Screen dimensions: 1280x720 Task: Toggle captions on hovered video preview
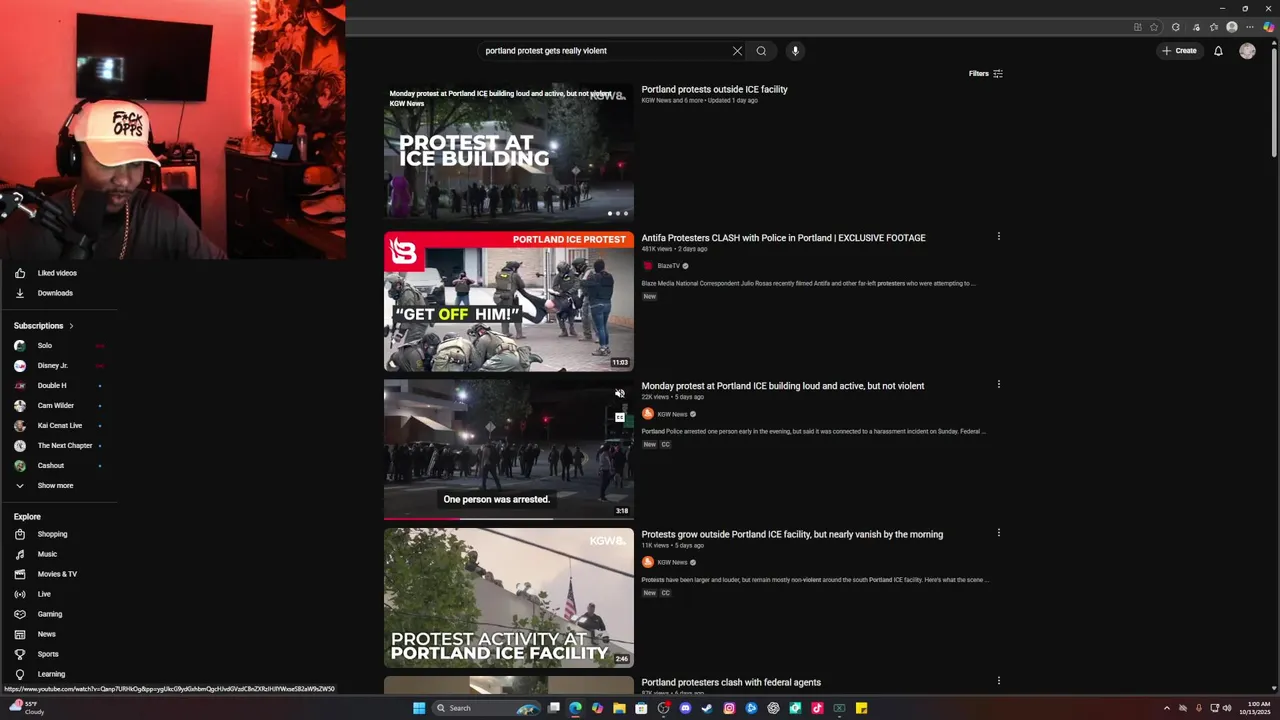click(x=620, y=417)
